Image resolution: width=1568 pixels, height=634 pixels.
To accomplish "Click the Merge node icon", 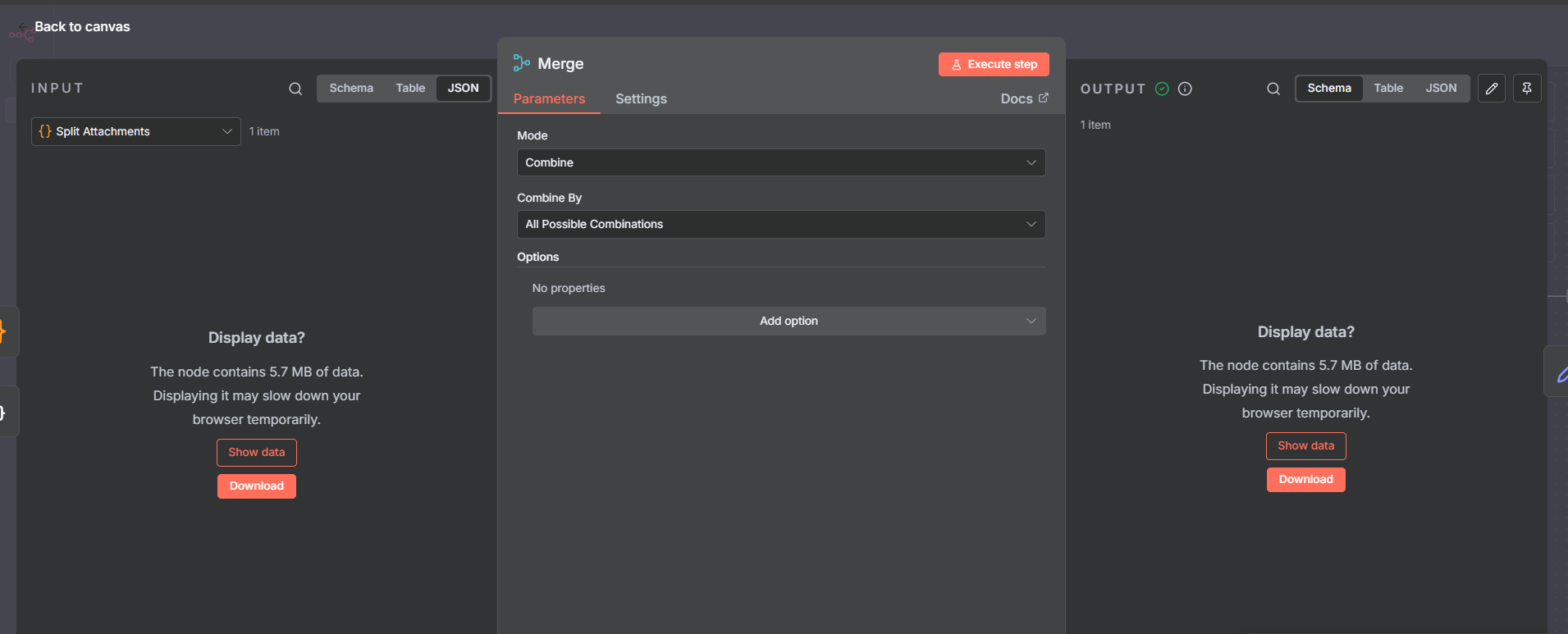I will [522, 63].
